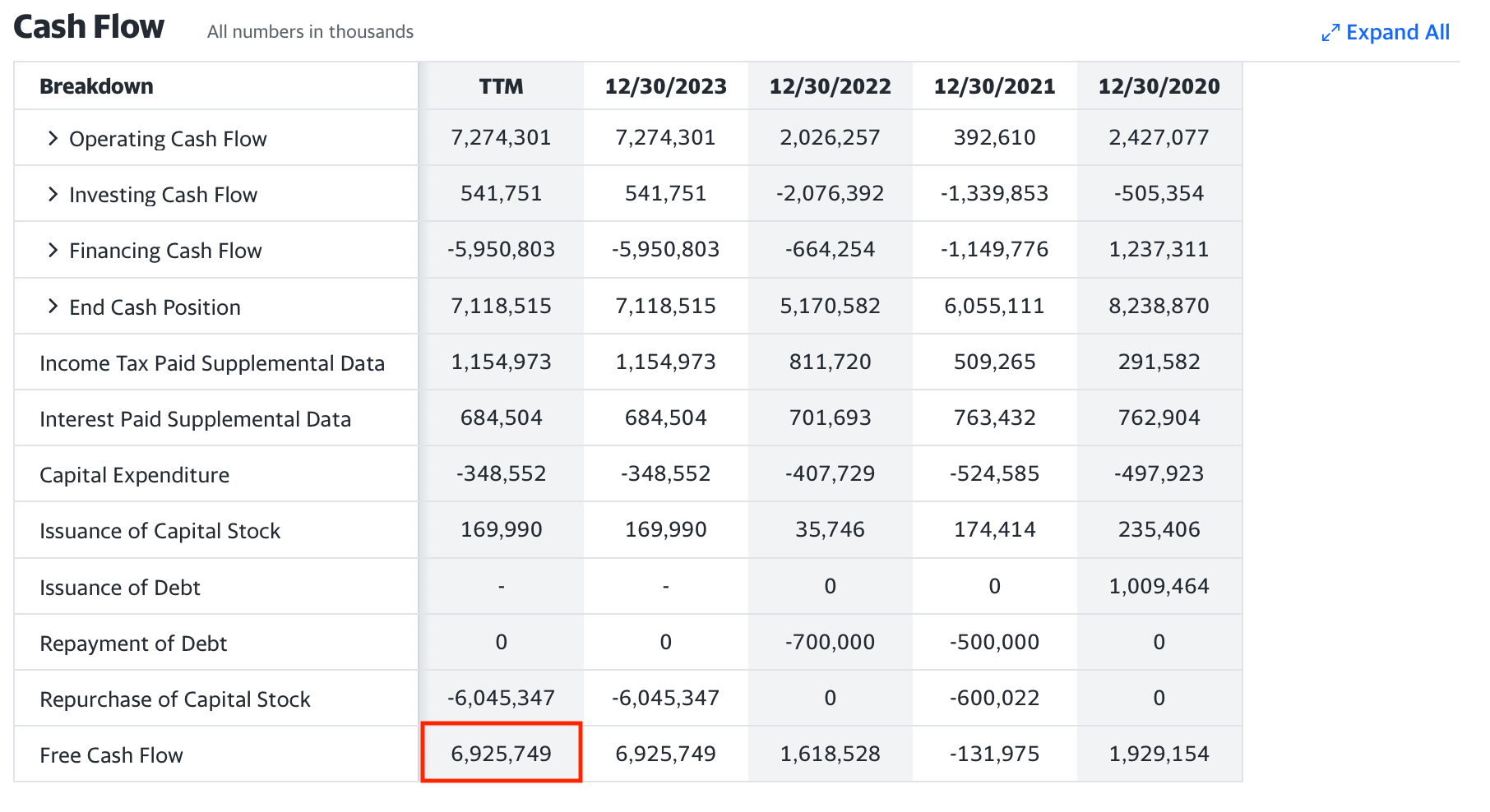Expand the Financing Cash Flow row
The height and width of the screenshot is (812, 1490).
[x=53, y=250]
